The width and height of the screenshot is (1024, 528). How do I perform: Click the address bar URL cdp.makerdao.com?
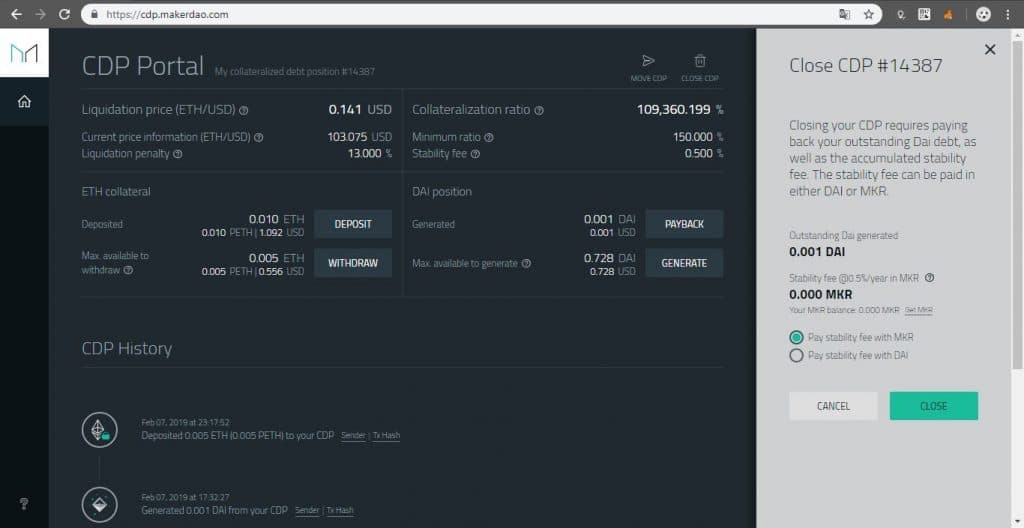click(x=167, y=14)
